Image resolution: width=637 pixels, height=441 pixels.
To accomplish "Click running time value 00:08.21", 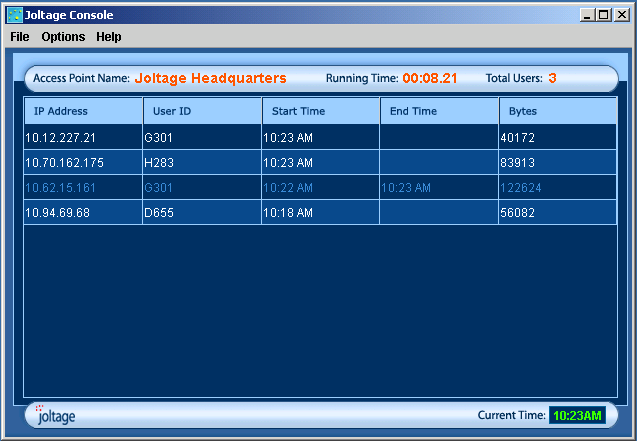I will click(x=430, y=78).
